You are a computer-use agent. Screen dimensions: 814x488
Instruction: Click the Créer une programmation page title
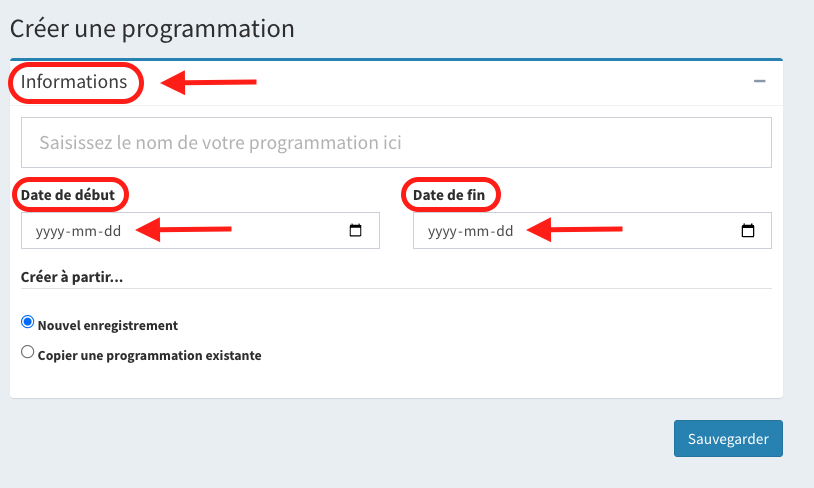click(x=152, y=28)
